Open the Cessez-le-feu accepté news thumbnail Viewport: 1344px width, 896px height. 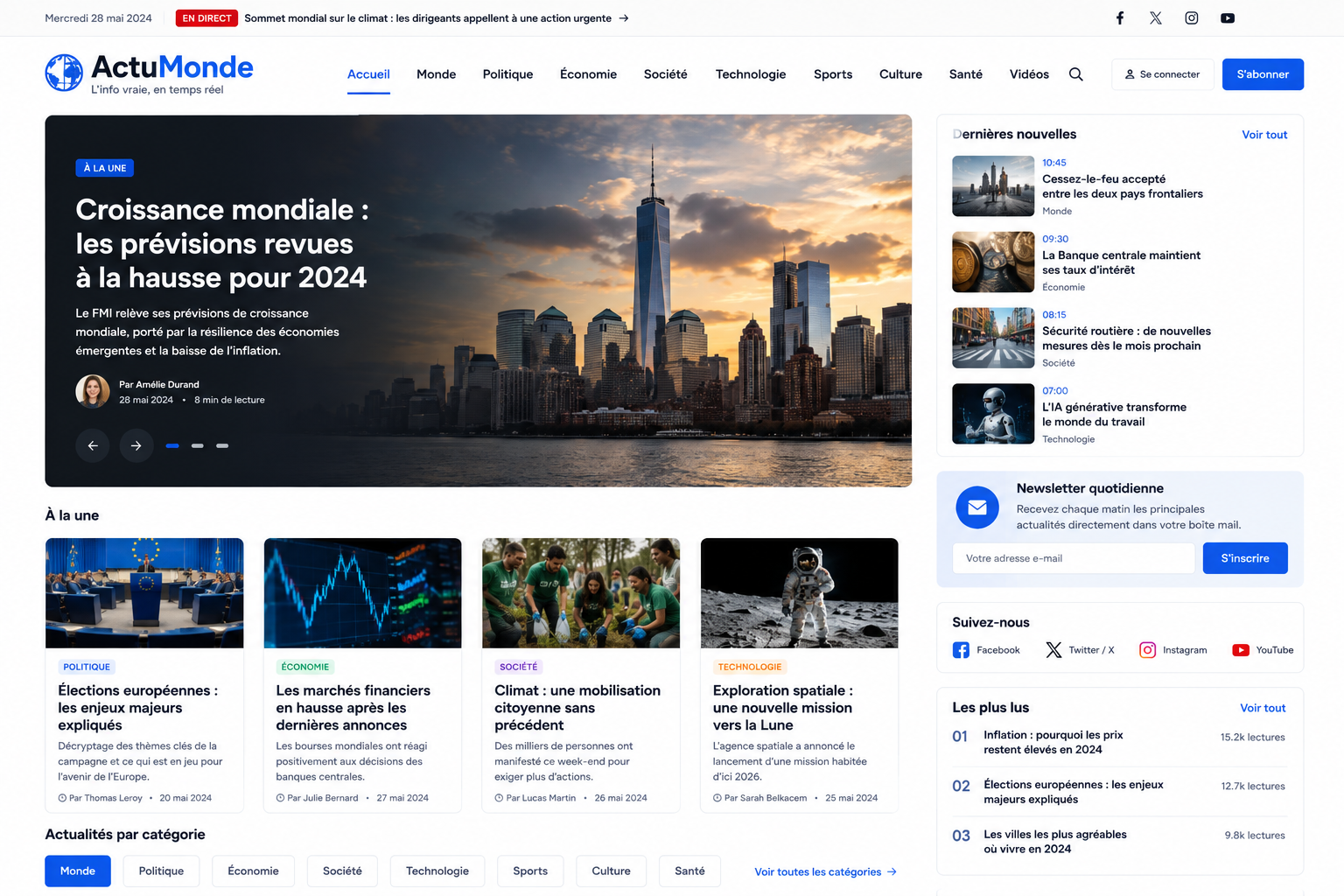(993, 186)
